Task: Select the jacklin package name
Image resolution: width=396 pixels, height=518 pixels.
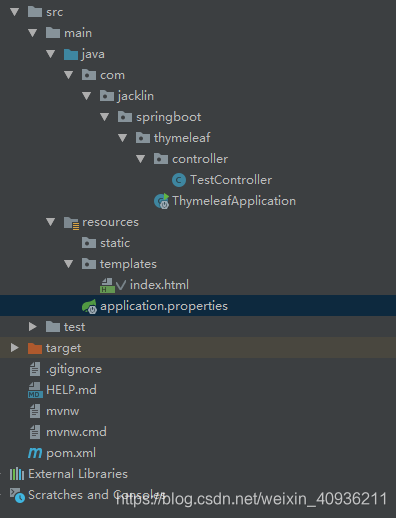Action: click(x=136, y=96)
